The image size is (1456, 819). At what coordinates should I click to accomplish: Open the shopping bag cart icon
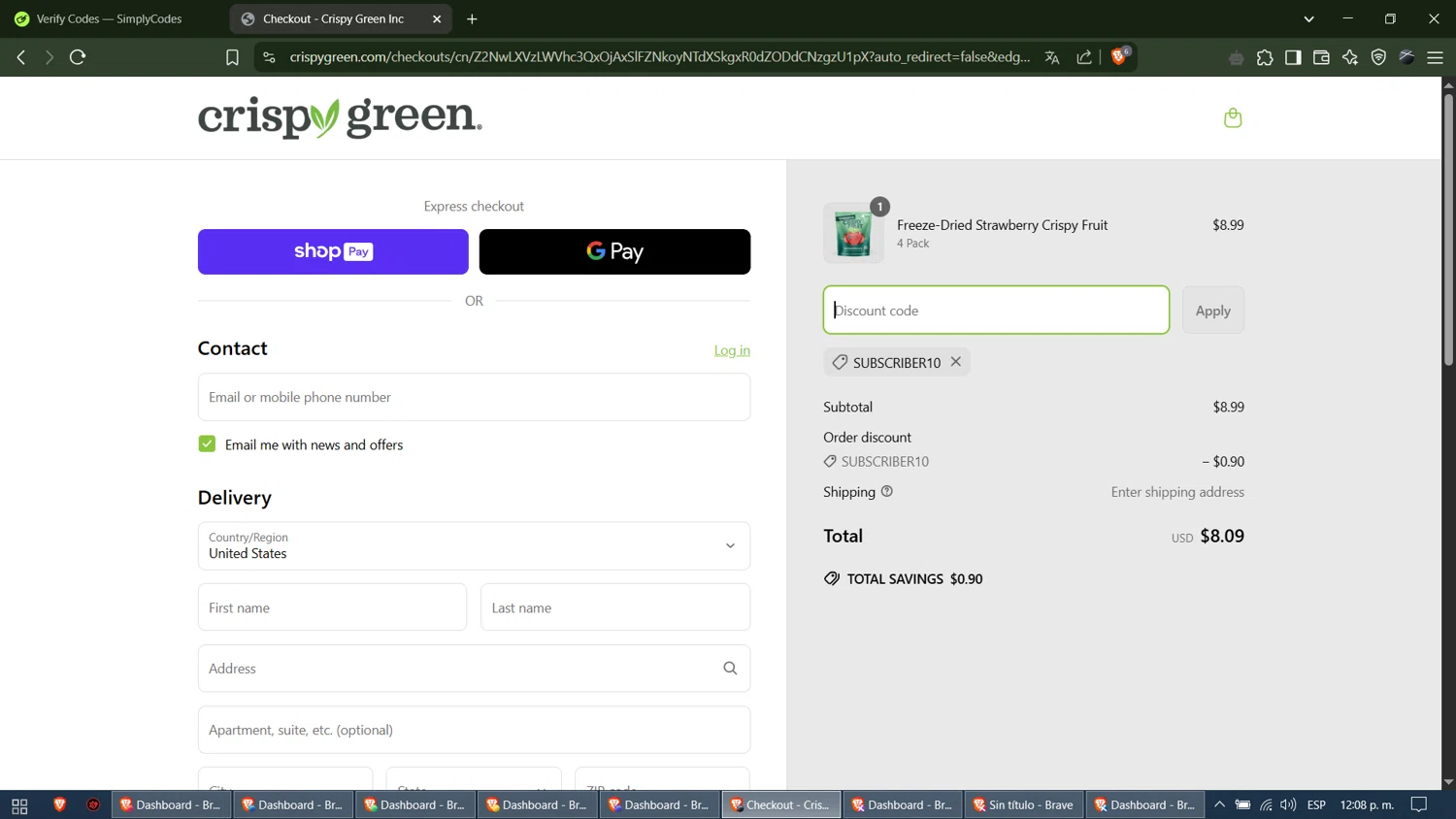click(x=1233, y=117)
